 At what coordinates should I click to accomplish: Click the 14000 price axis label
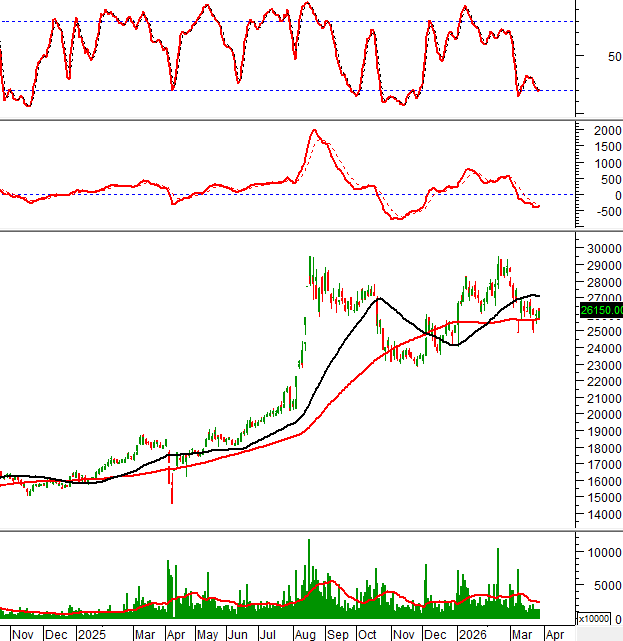click(x=601, y=515)
